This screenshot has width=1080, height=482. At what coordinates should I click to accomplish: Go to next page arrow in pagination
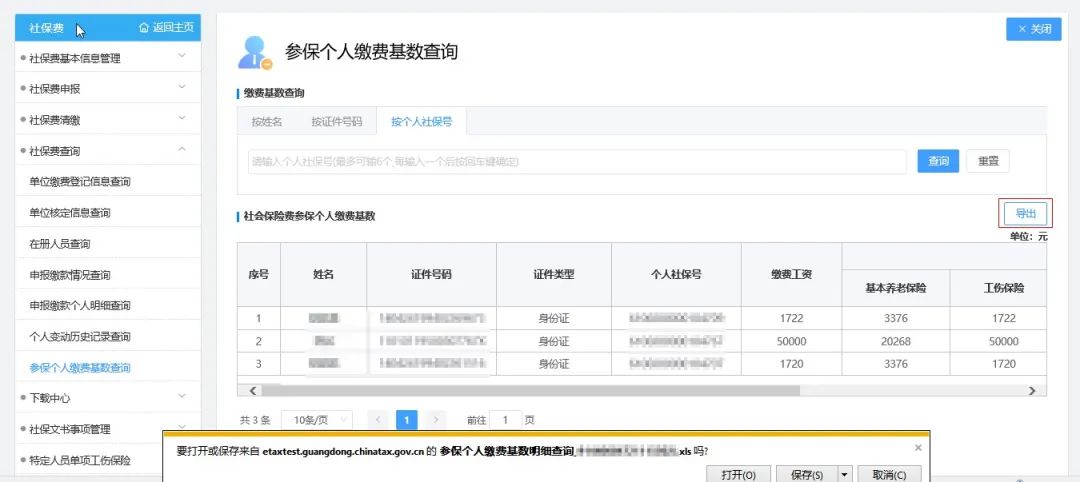coord(435,420)
